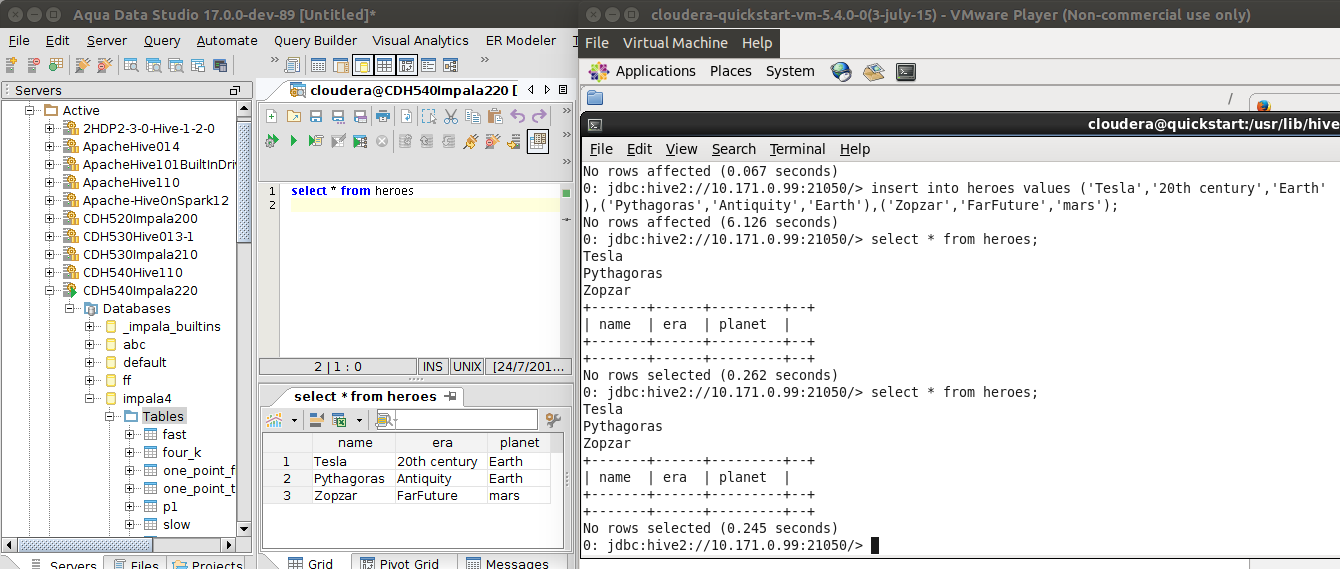Click Servers tree scrollbar down arrow
The width and height of the screenshot is (1340, 569).
coord(244,529)
